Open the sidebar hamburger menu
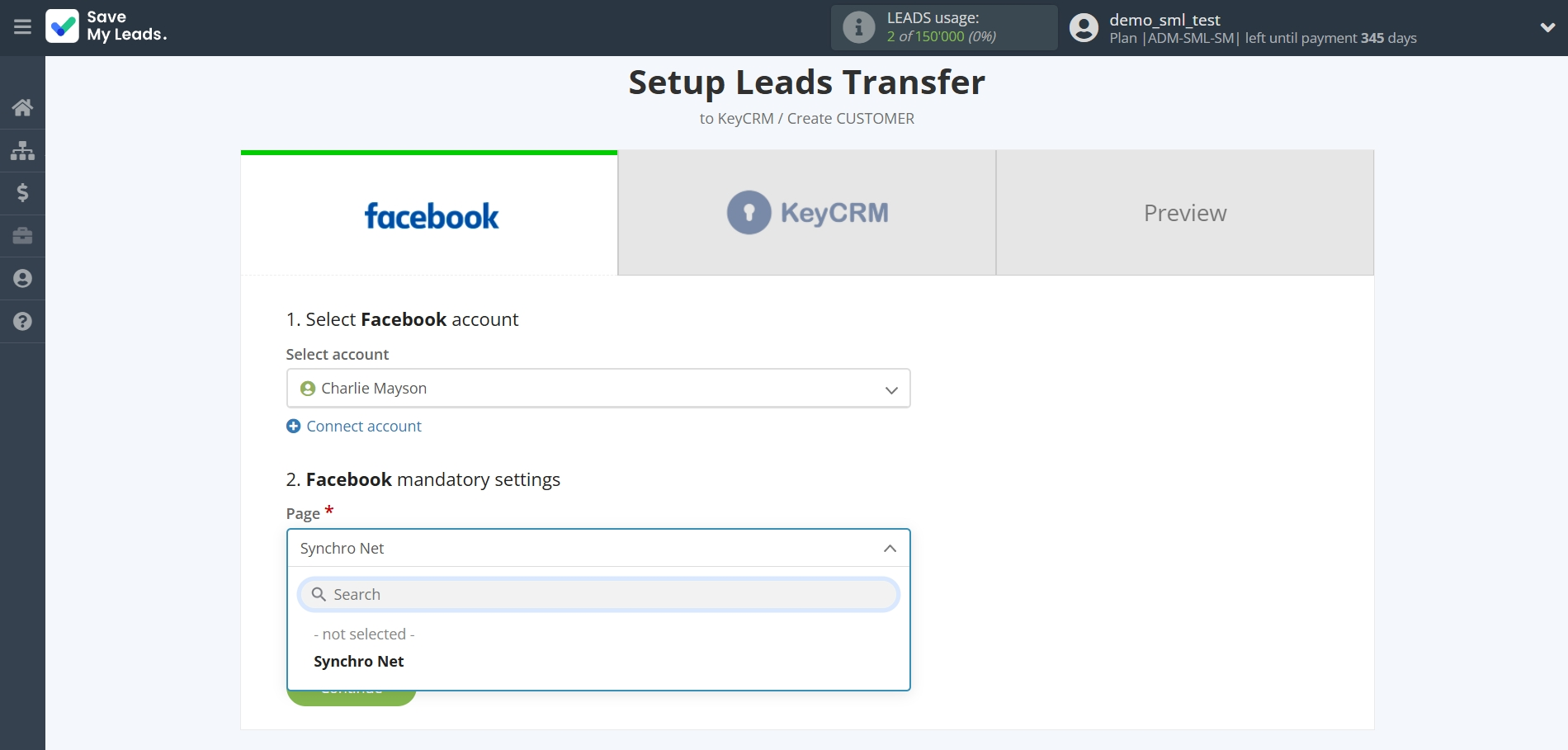 pos(22,27)
